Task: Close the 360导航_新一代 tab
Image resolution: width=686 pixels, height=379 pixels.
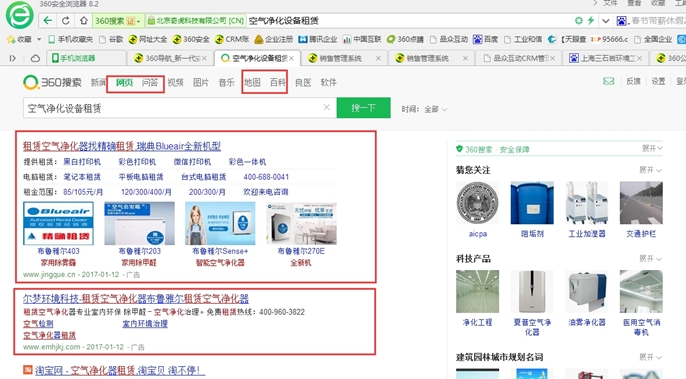Action: 204,58
